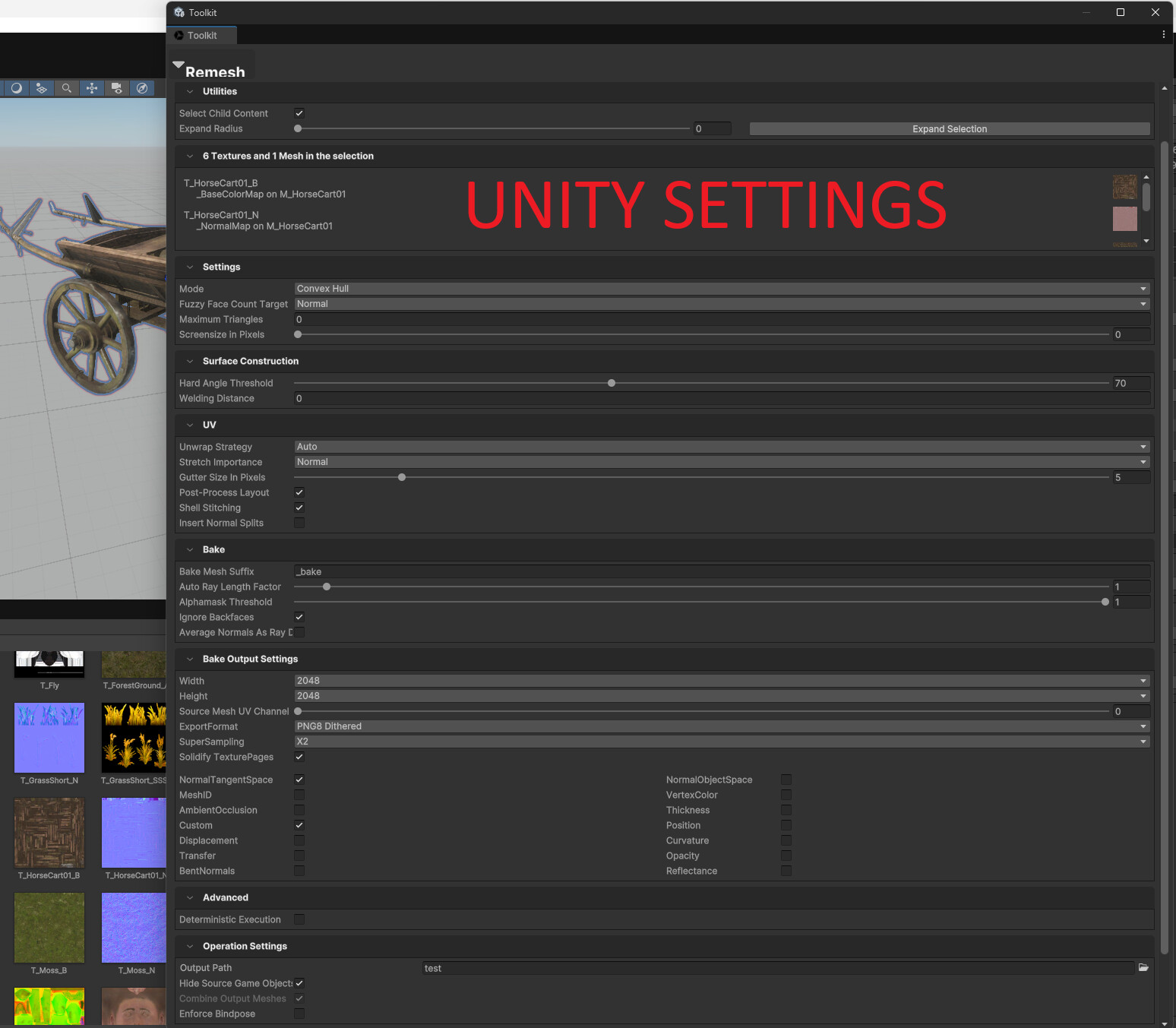Click the scene grid snapping icon

coord(42,88)
